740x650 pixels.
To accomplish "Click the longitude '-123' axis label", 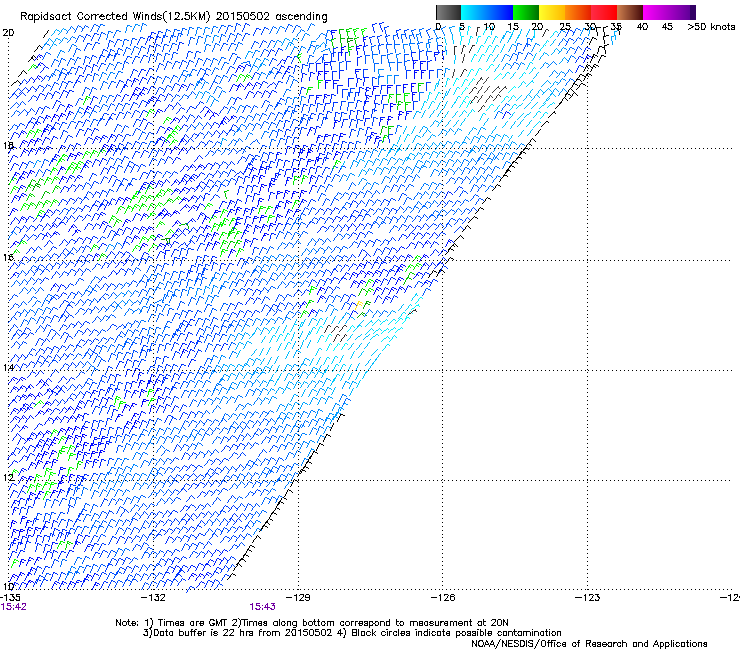I will tap(588, 598).
